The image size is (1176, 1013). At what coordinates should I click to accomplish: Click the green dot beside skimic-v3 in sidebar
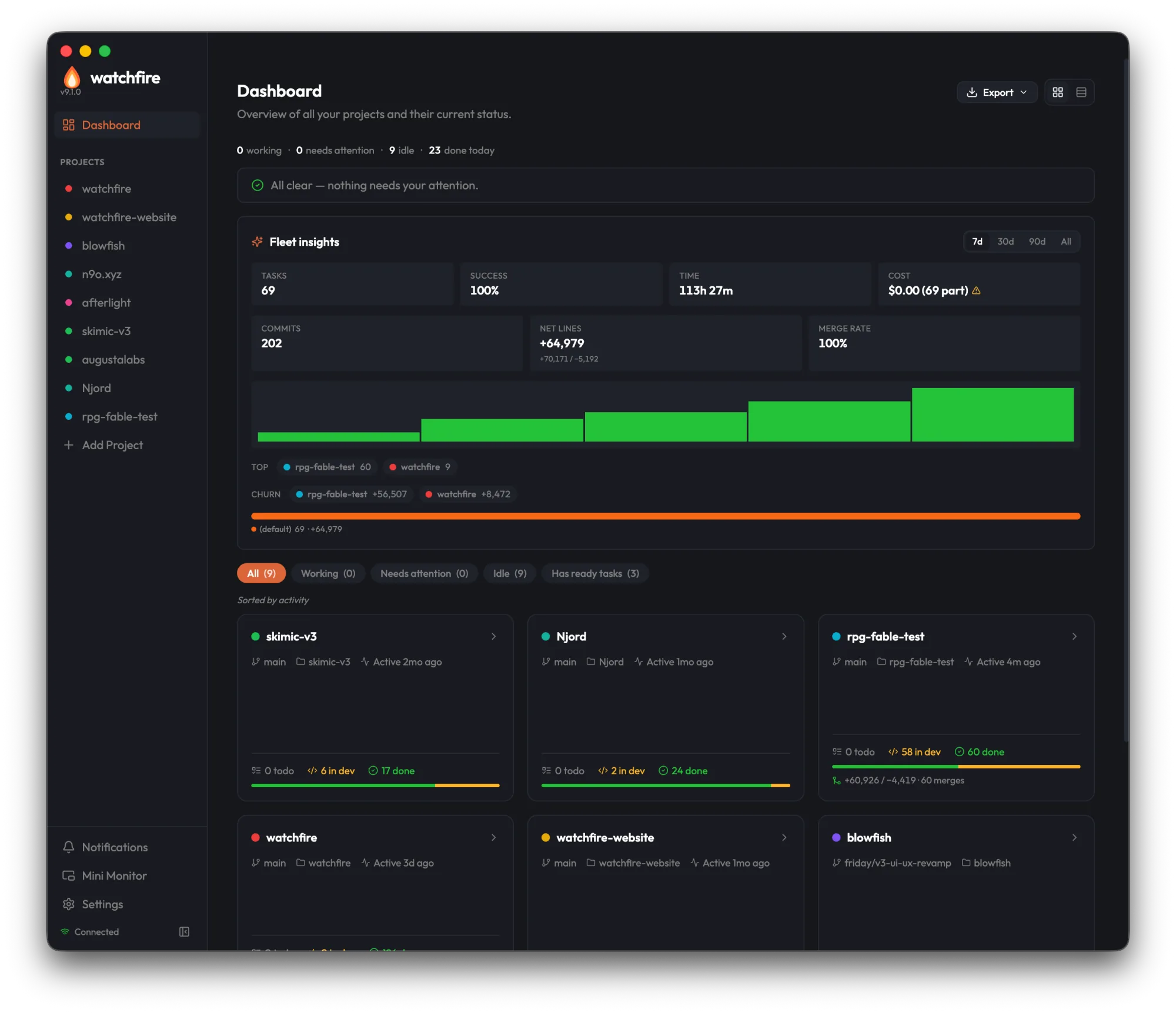pos(69,331)
